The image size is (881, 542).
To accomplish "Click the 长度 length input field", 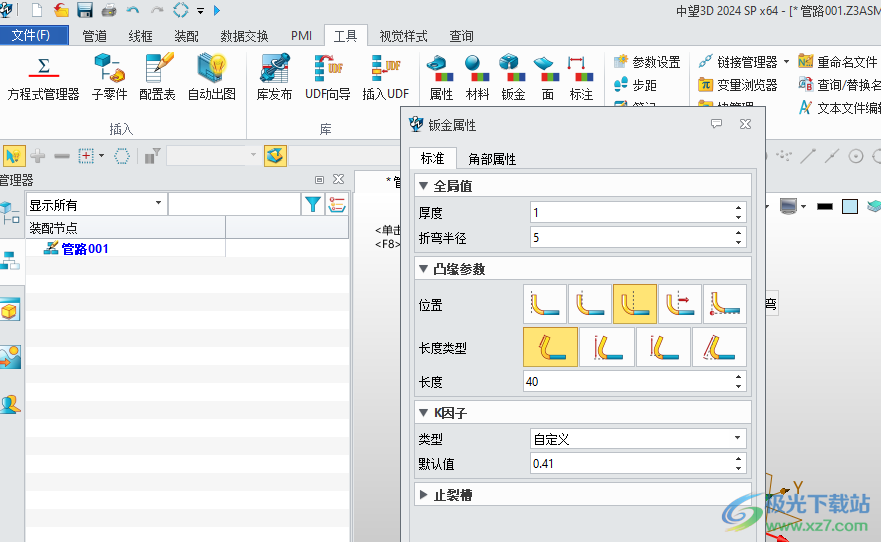I will pyautogui.click(x=634, y=381).
